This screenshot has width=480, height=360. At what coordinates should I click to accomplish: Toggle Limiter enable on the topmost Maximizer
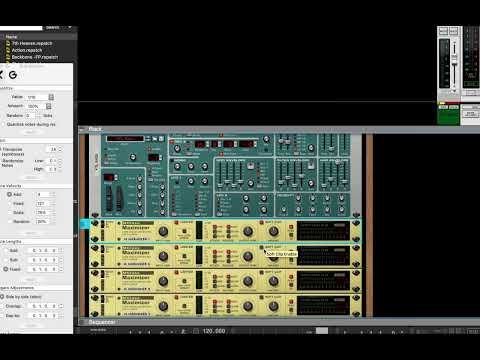(x=176, y=222)
